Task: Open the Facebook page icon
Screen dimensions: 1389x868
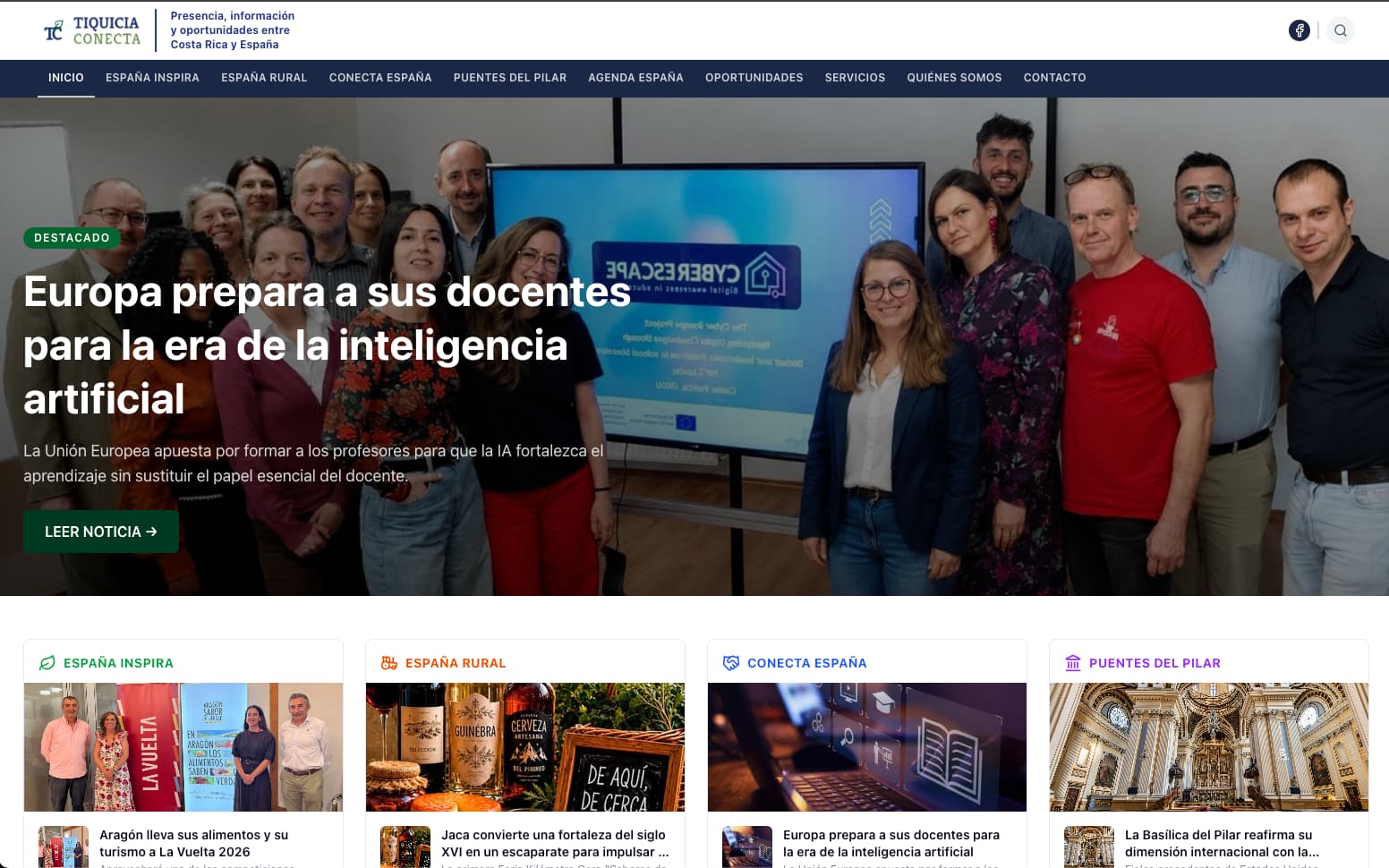Action: 1299,30
